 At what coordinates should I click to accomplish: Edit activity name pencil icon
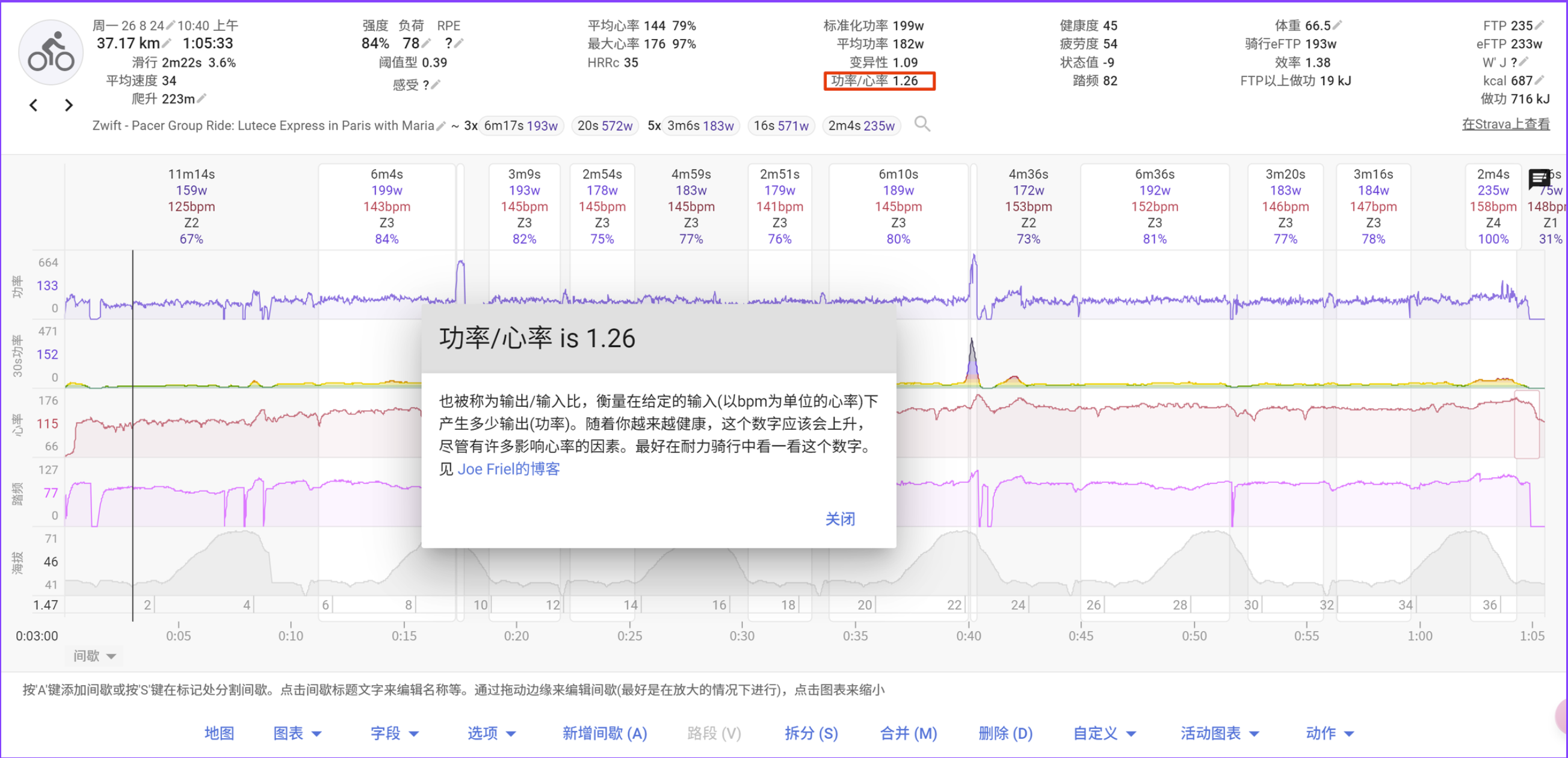point(440,126)
